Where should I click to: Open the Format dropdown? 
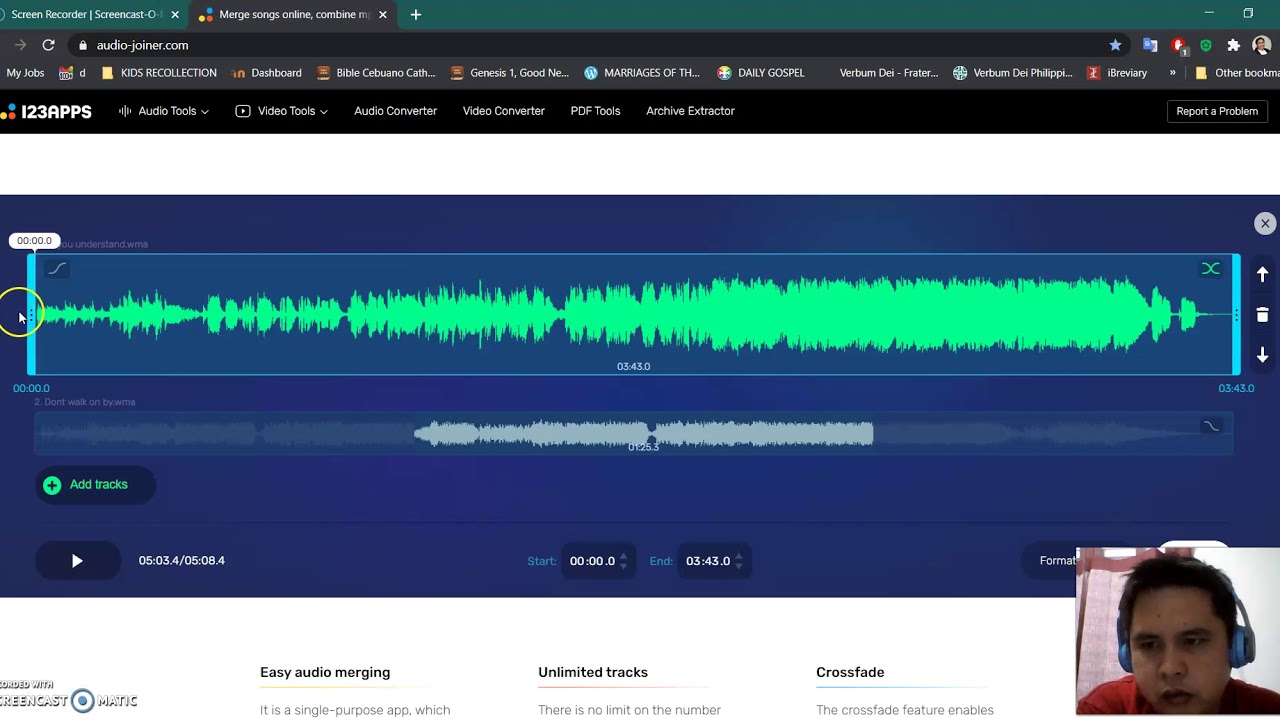[1057, 561]
